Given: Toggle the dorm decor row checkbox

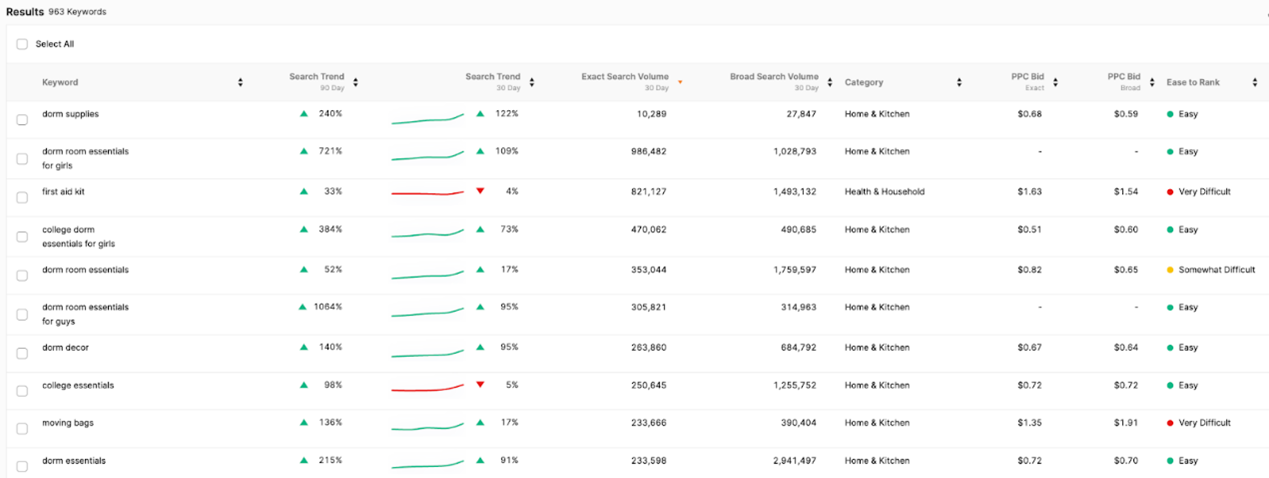Looking at the screenshot, I should 22,354.
